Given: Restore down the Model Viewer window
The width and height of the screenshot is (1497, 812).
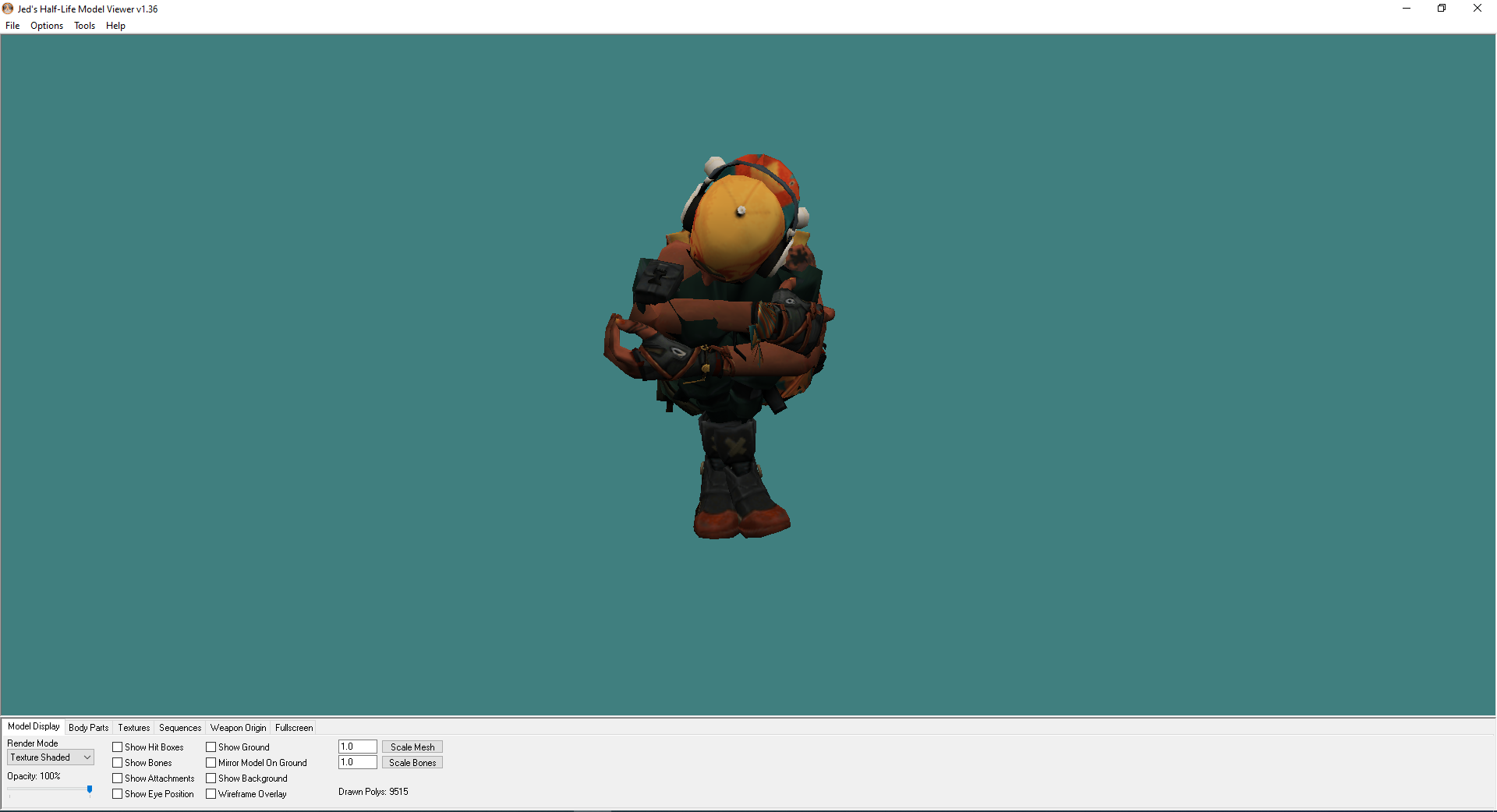Looking at the screenshot, I should click(1442, 9).
